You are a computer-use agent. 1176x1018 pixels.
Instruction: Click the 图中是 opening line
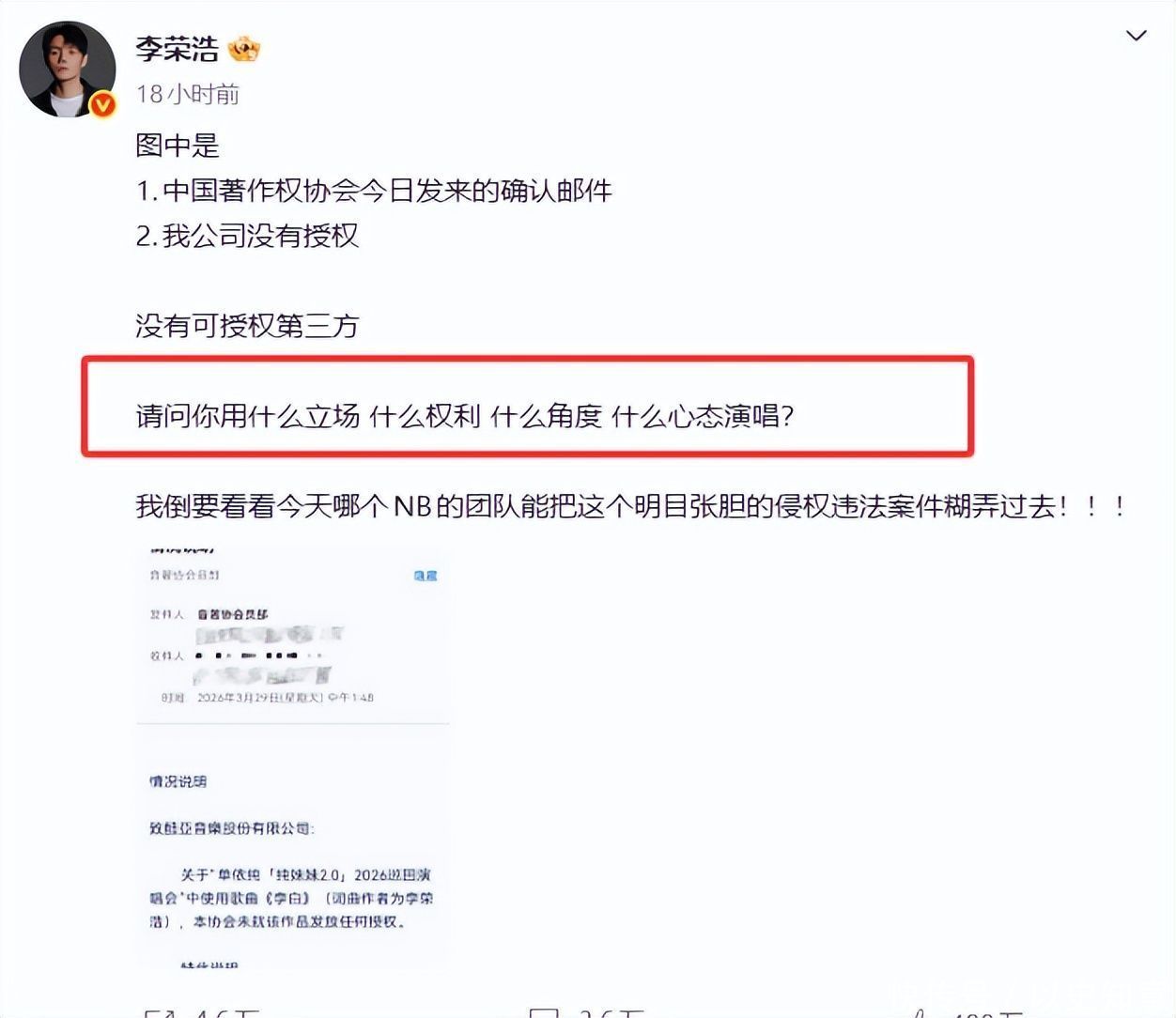point(178,146)
